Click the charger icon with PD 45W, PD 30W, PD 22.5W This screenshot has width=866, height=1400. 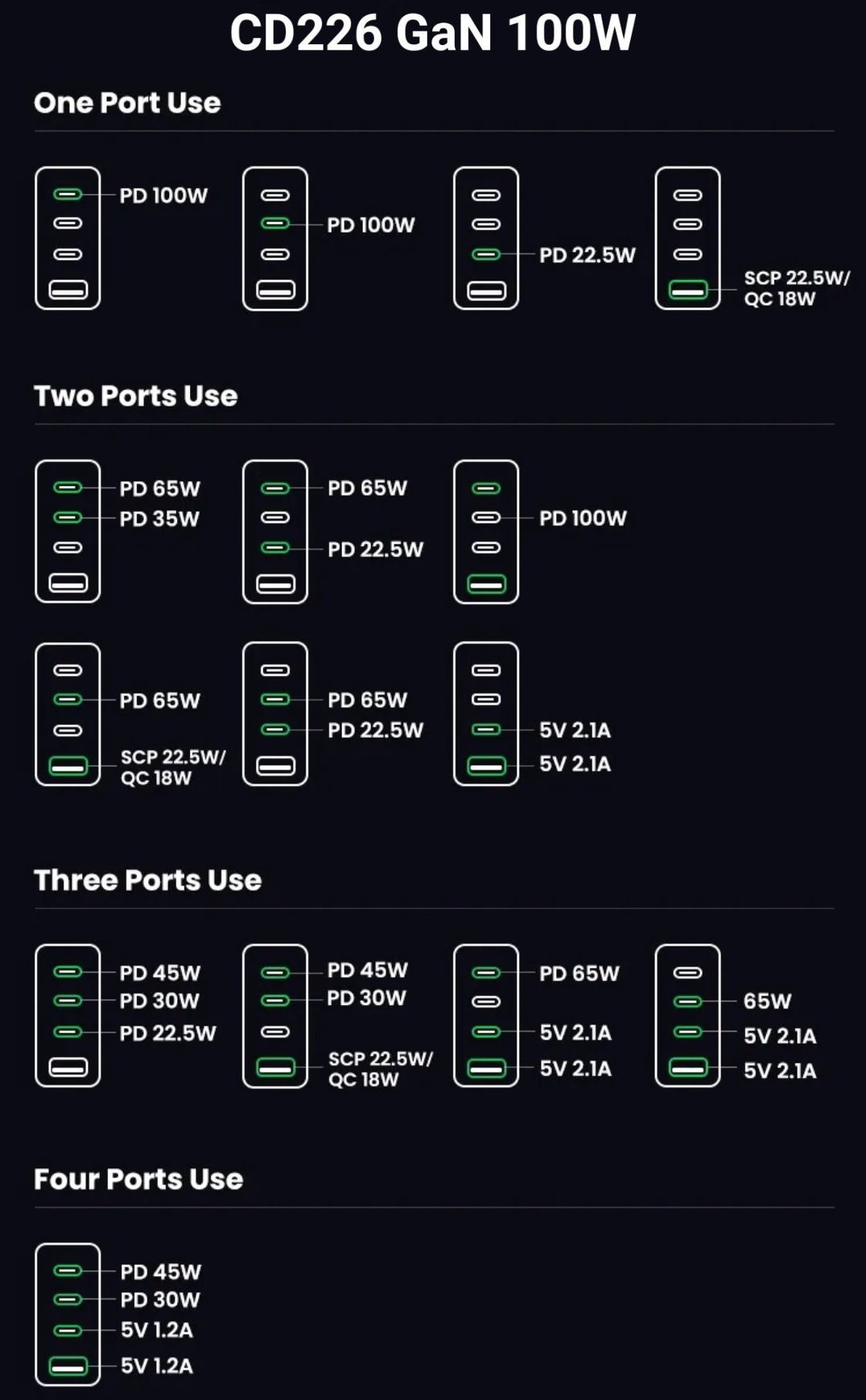click(x=68, y=1015)
